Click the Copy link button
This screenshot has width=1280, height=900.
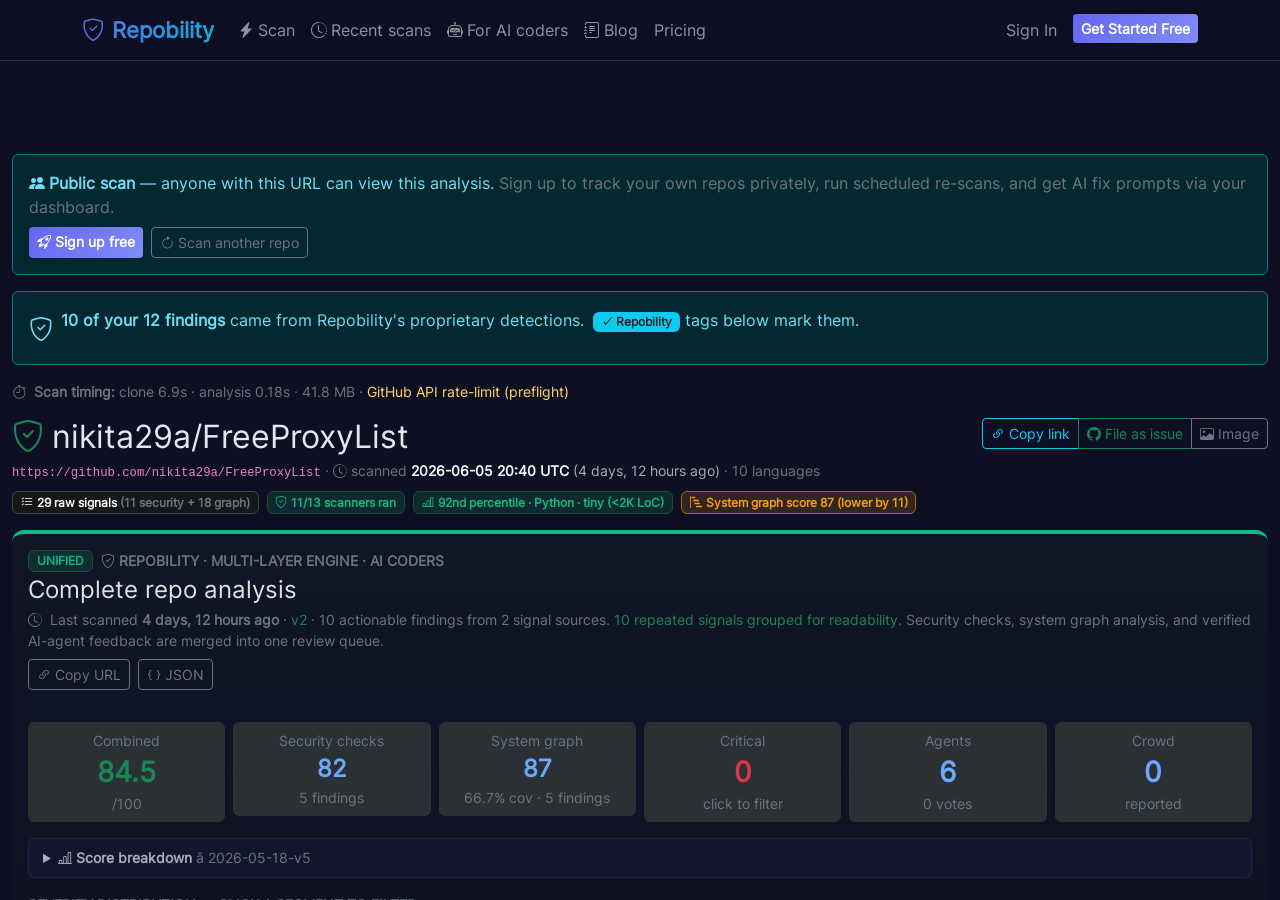pyautogui.click(x=1030, y=433)
